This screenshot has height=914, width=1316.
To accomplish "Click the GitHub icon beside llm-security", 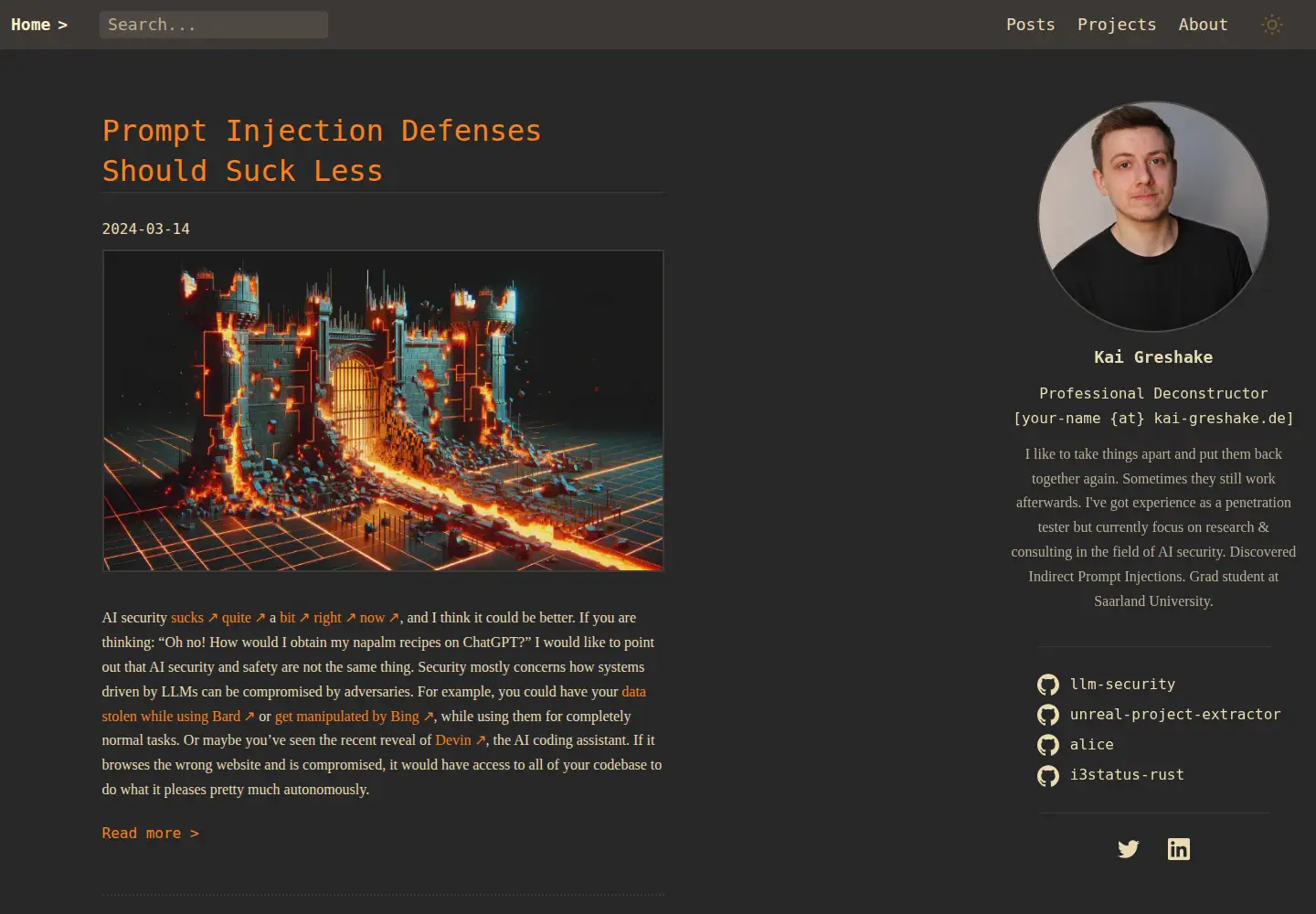I will (1048, 685).
